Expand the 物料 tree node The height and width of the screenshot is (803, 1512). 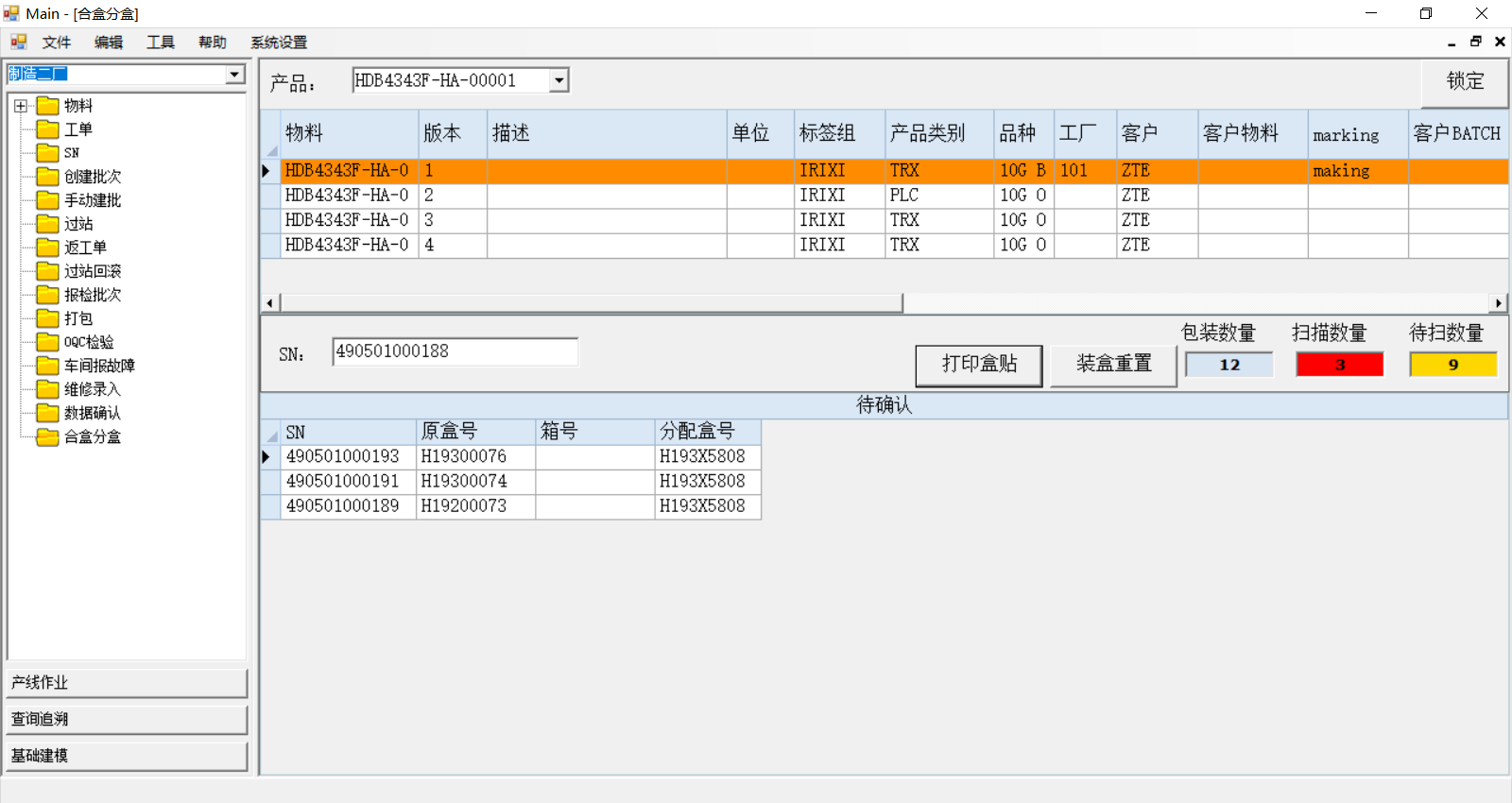pyautogui.click(x=21, y=106)
